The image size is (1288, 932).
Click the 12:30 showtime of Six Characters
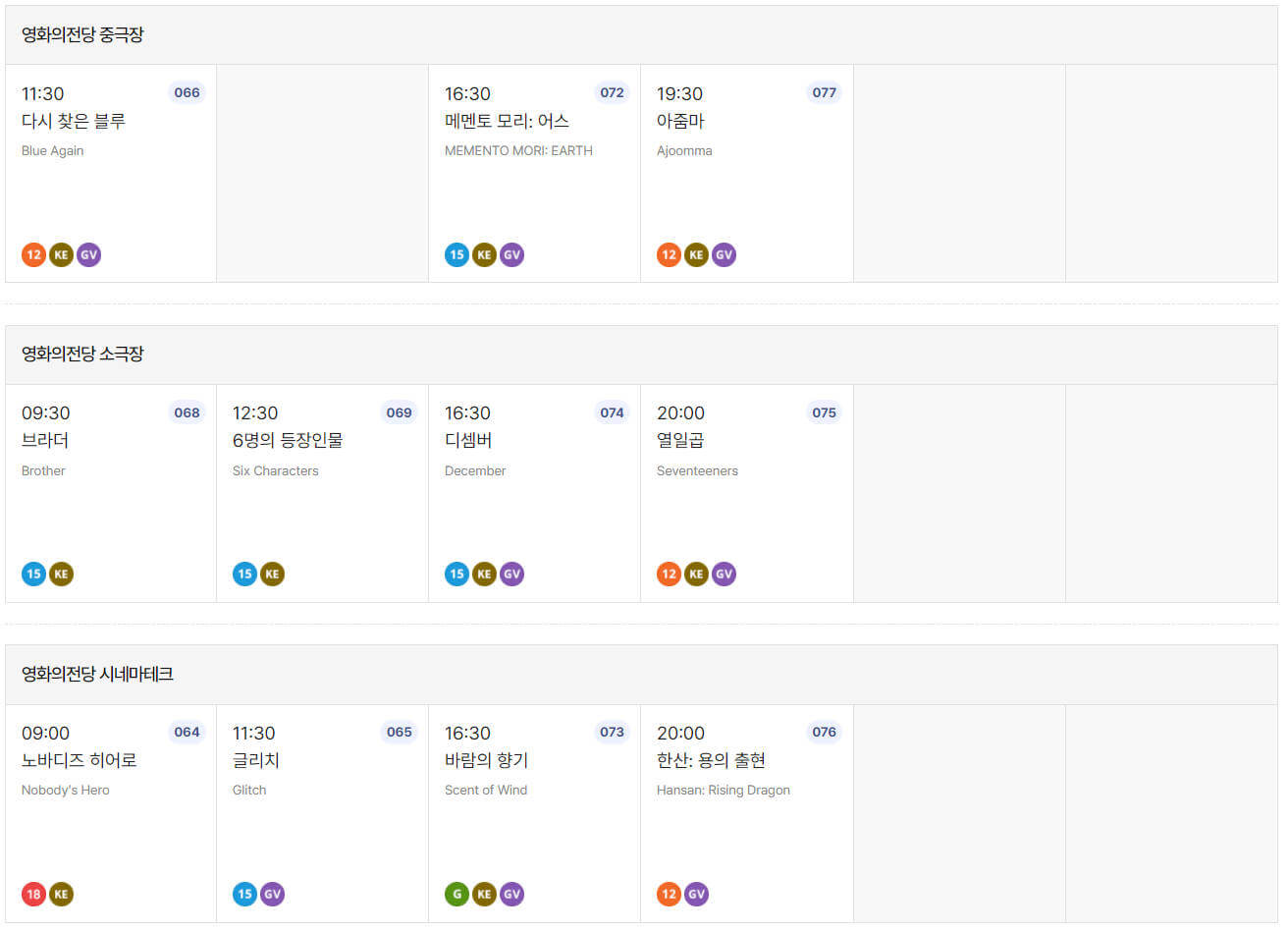(x=255, y=412)
